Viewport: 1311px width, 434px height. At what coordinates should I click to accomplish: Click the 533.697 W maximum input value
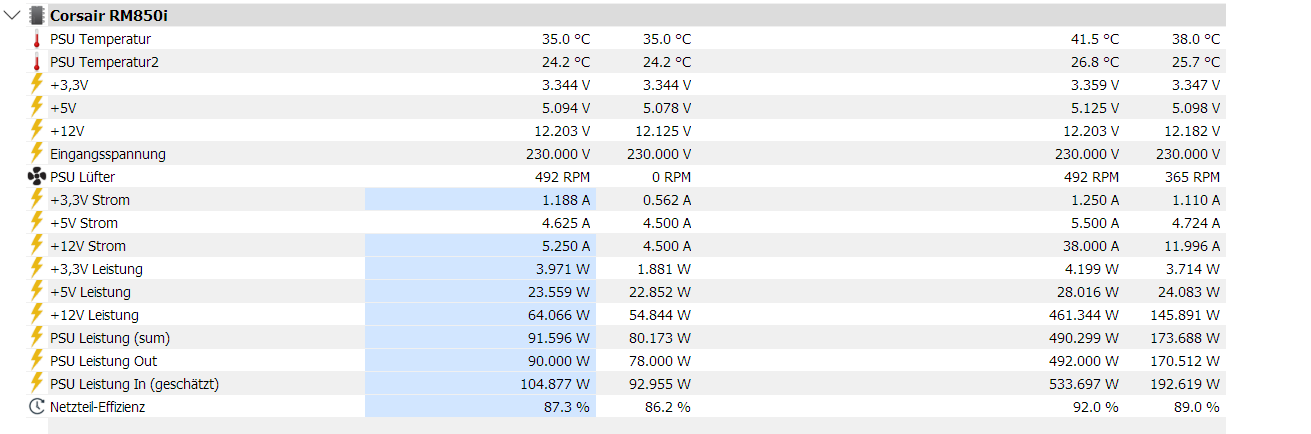click(1086, 384)
